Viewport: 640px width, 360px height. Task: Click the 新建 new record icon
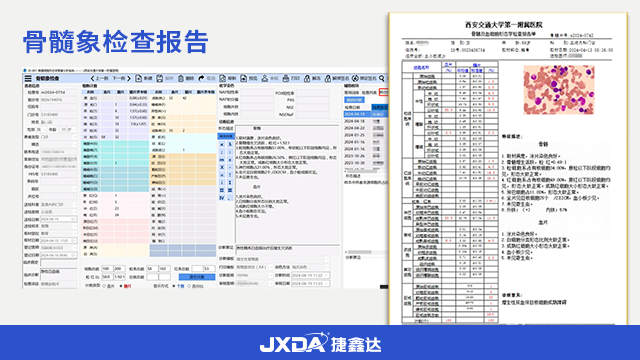(x=139, y=78)
